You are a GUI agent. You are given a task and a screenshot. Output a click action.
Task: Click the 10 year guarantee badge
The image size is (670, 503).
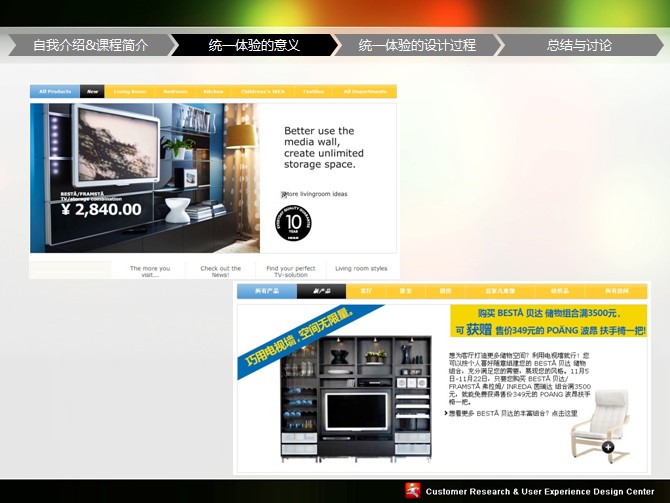(293, 223)
